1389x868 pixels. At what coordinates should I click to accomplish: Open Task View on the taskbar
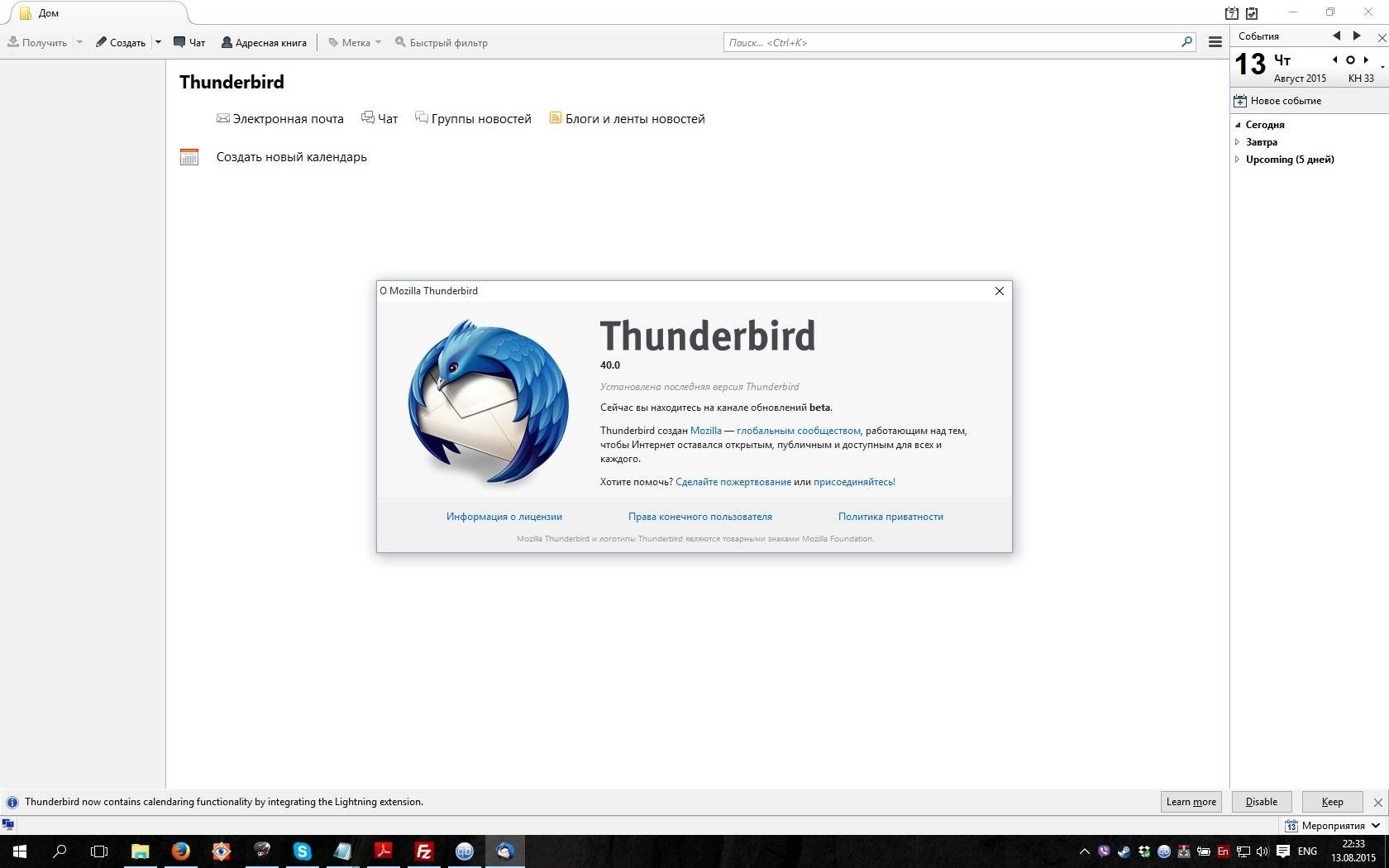[x=99, y=851]
